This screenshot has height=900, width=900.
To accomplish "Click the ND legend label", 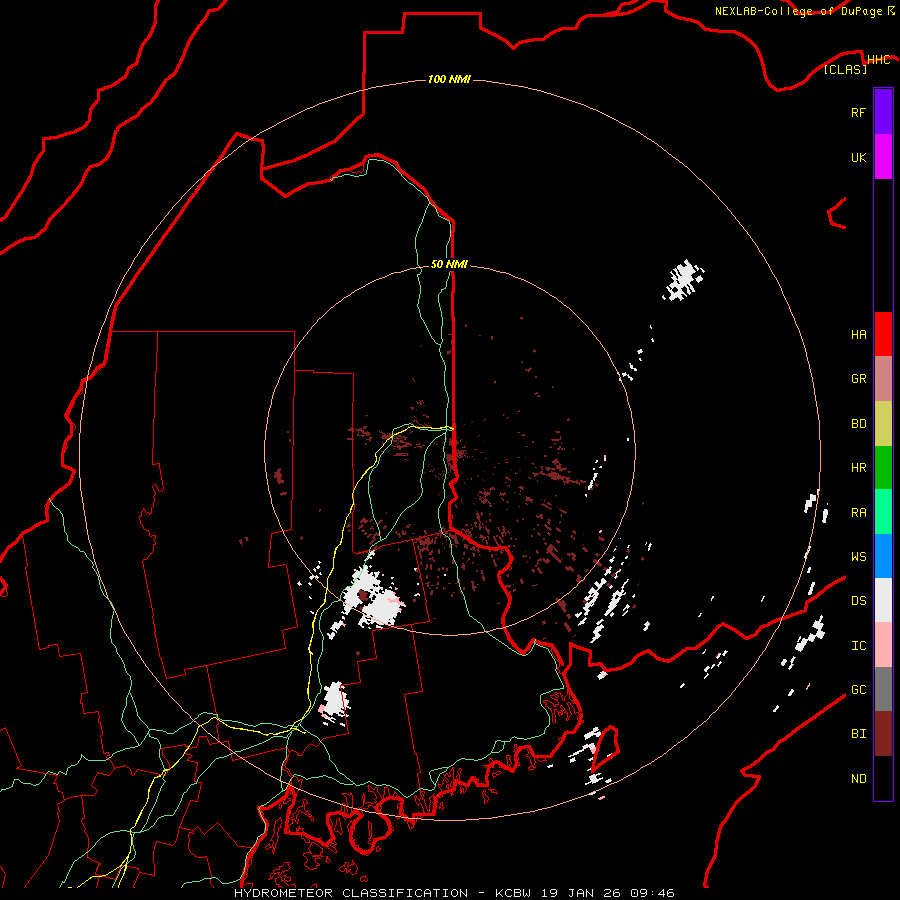I will click(x=858, y=779).
